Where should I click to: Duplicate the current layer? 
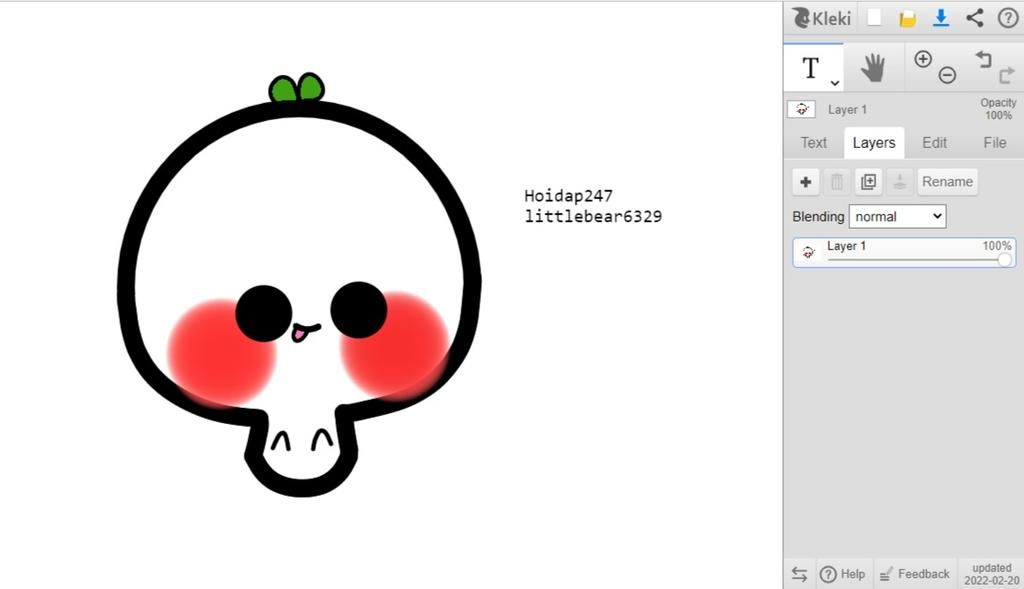(x=868, y=182)
